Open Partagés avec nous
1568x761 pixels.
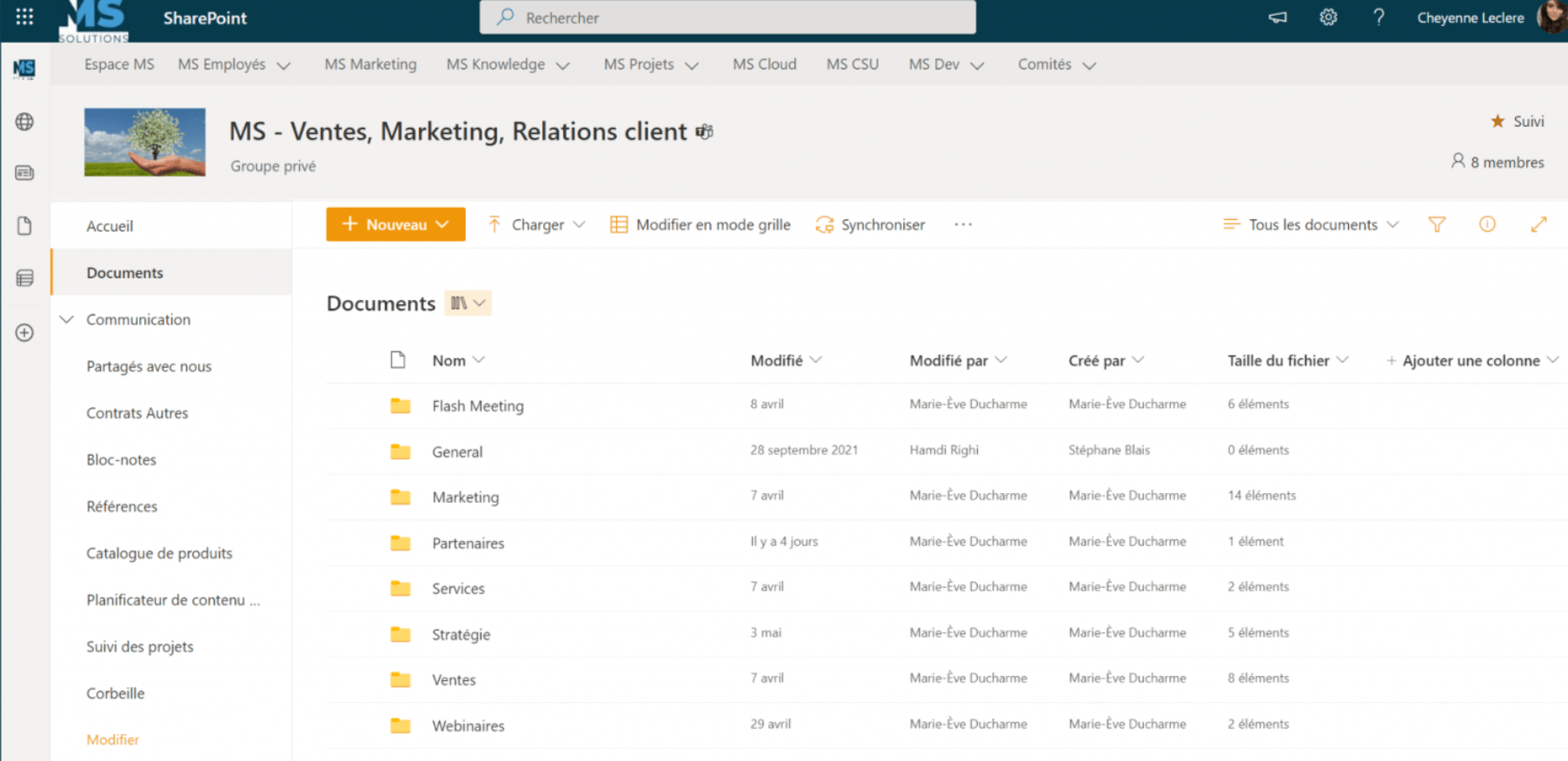(x=149, y=366)
